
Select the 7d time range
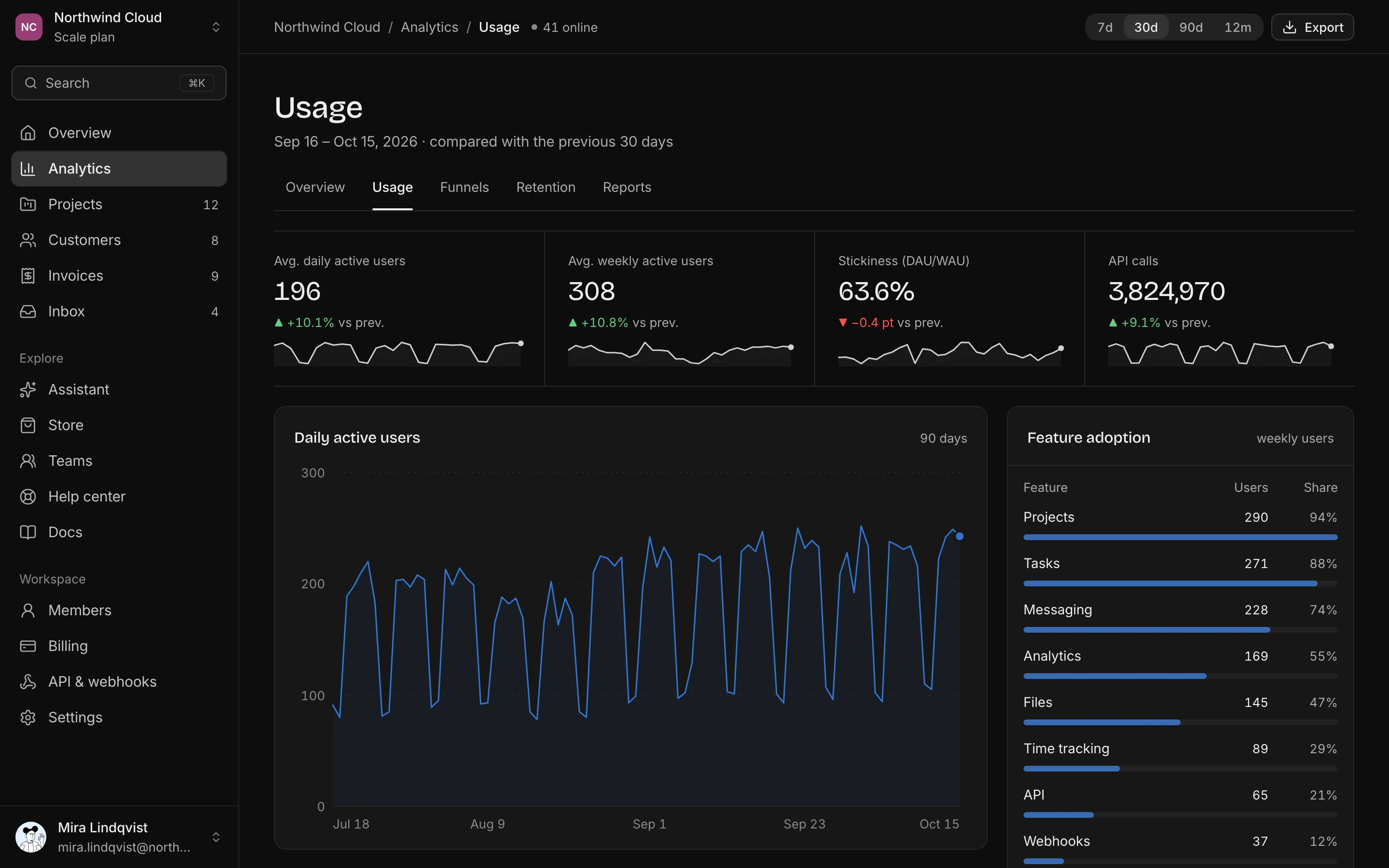click(x=1104, y=27)
